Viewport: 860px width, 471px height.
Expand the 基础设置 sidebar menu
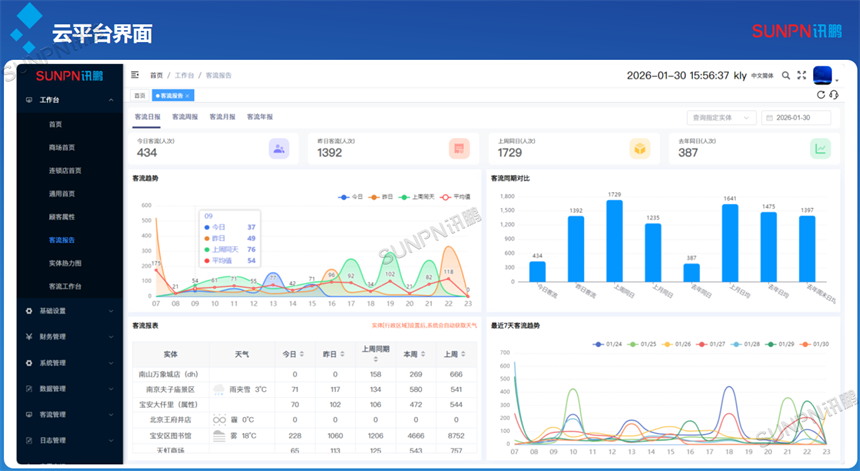(x=66, y=311)
